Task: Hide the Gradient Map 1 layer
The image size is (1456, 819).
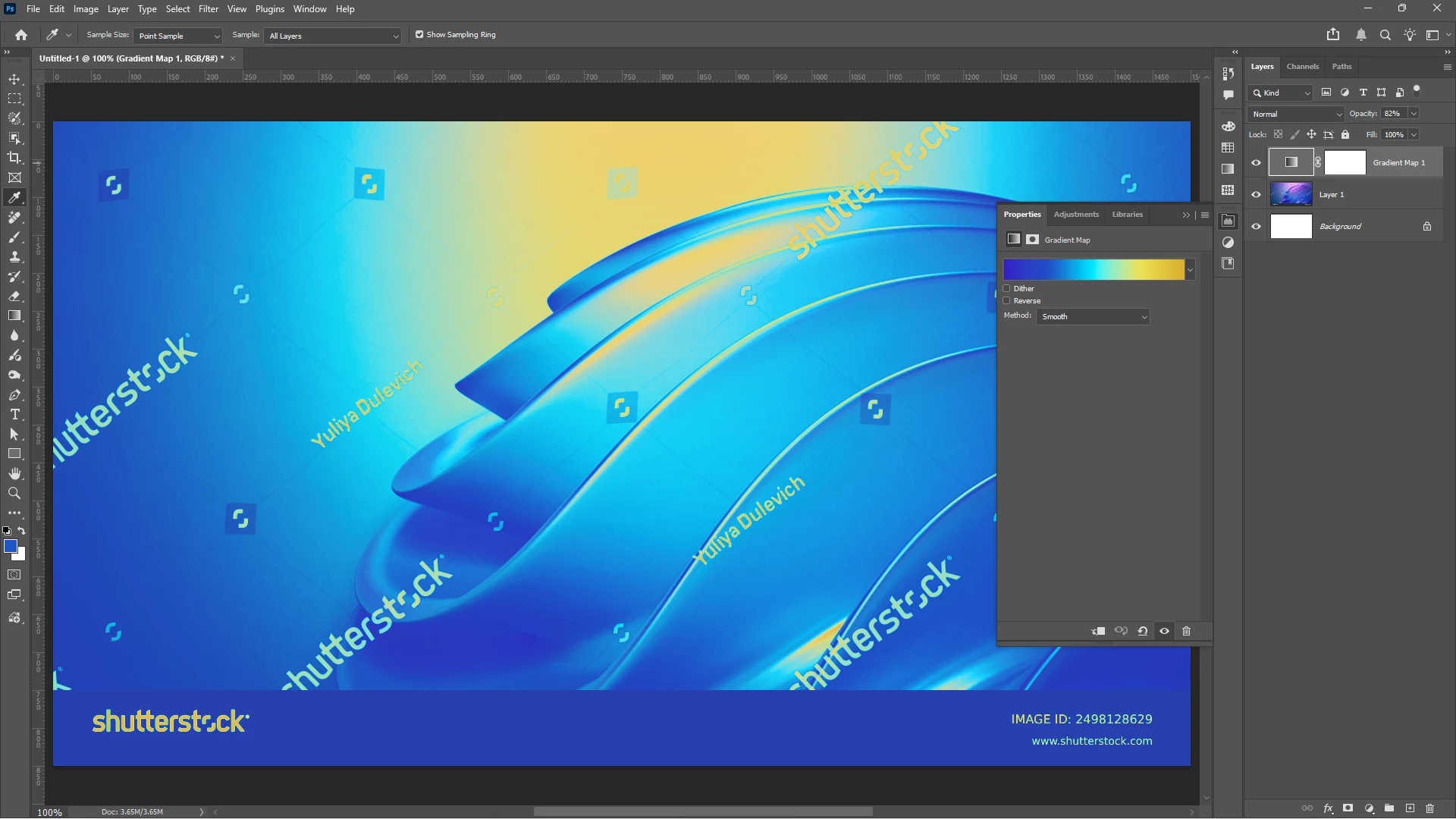Action: (1257, 163)
